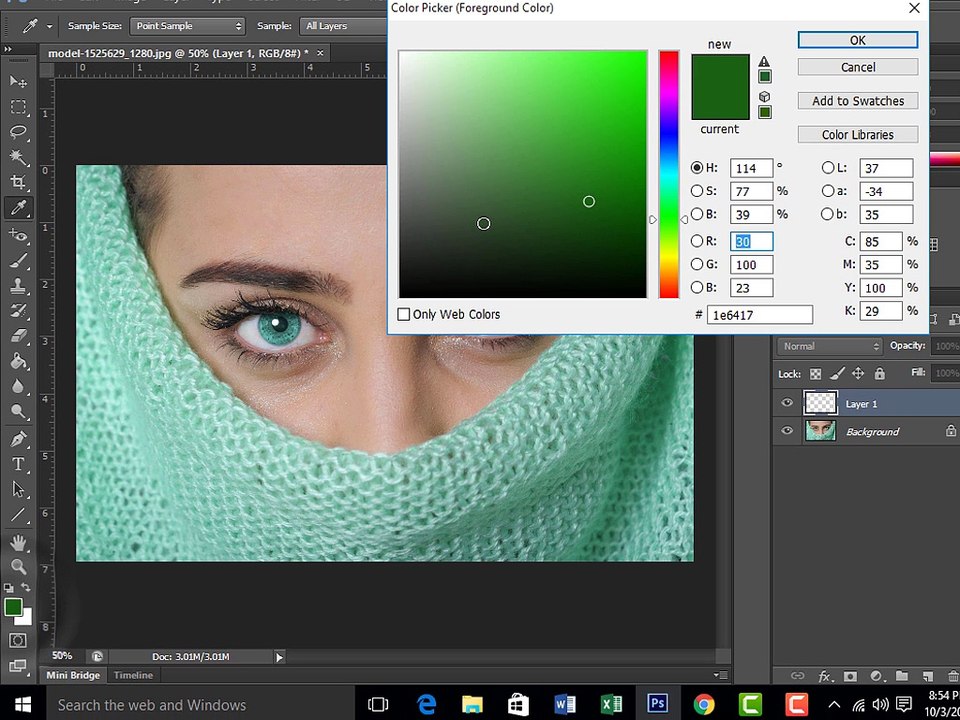Open the Normal blend mode dropdown
Image resolution: width=960 pixels, height=720 pixels.
pyautogui.click(x=830, y=346)
